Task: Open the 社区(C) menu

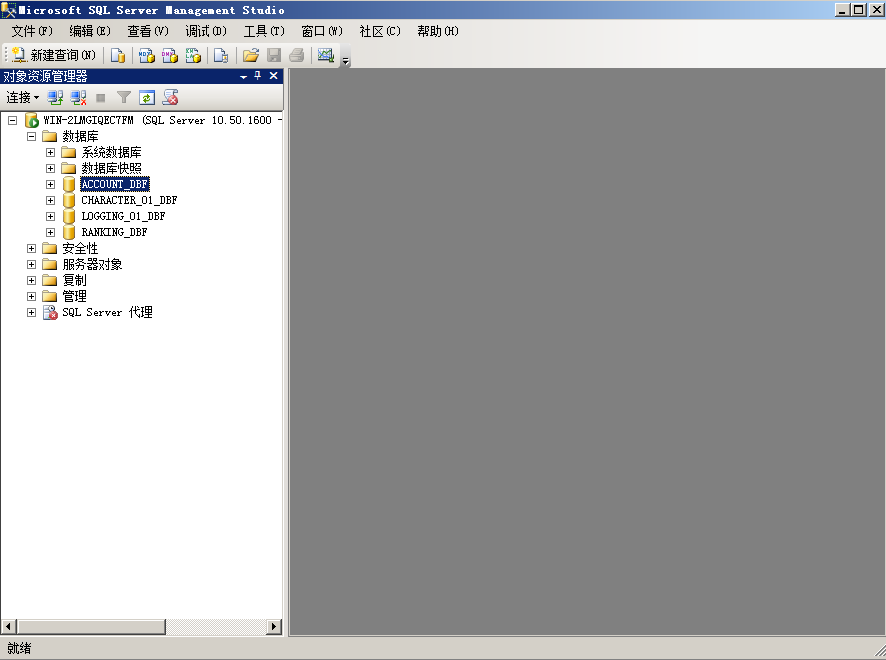Action: click(x=380, y=31)
